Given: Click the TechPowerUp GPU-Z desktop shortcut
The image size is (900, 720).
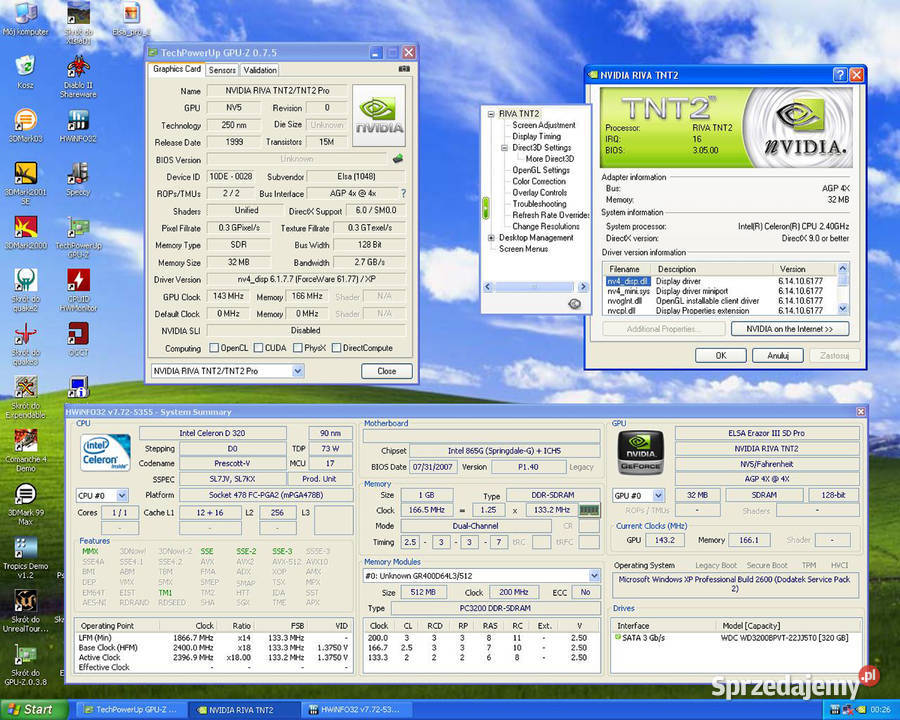Looking at the screenshot, I should [79, 237].
